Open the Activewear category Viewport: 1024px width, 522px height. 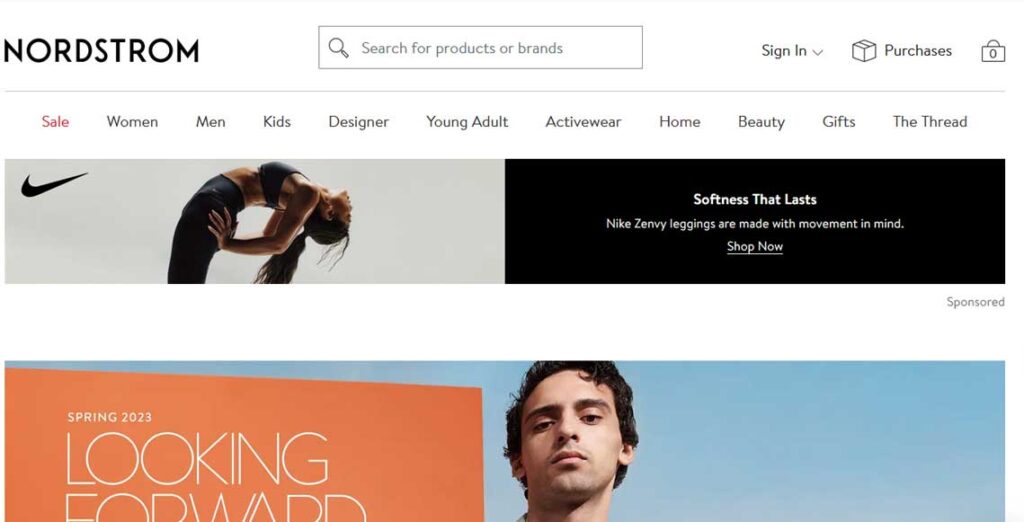pyautogui.click(x=583, y=122)
